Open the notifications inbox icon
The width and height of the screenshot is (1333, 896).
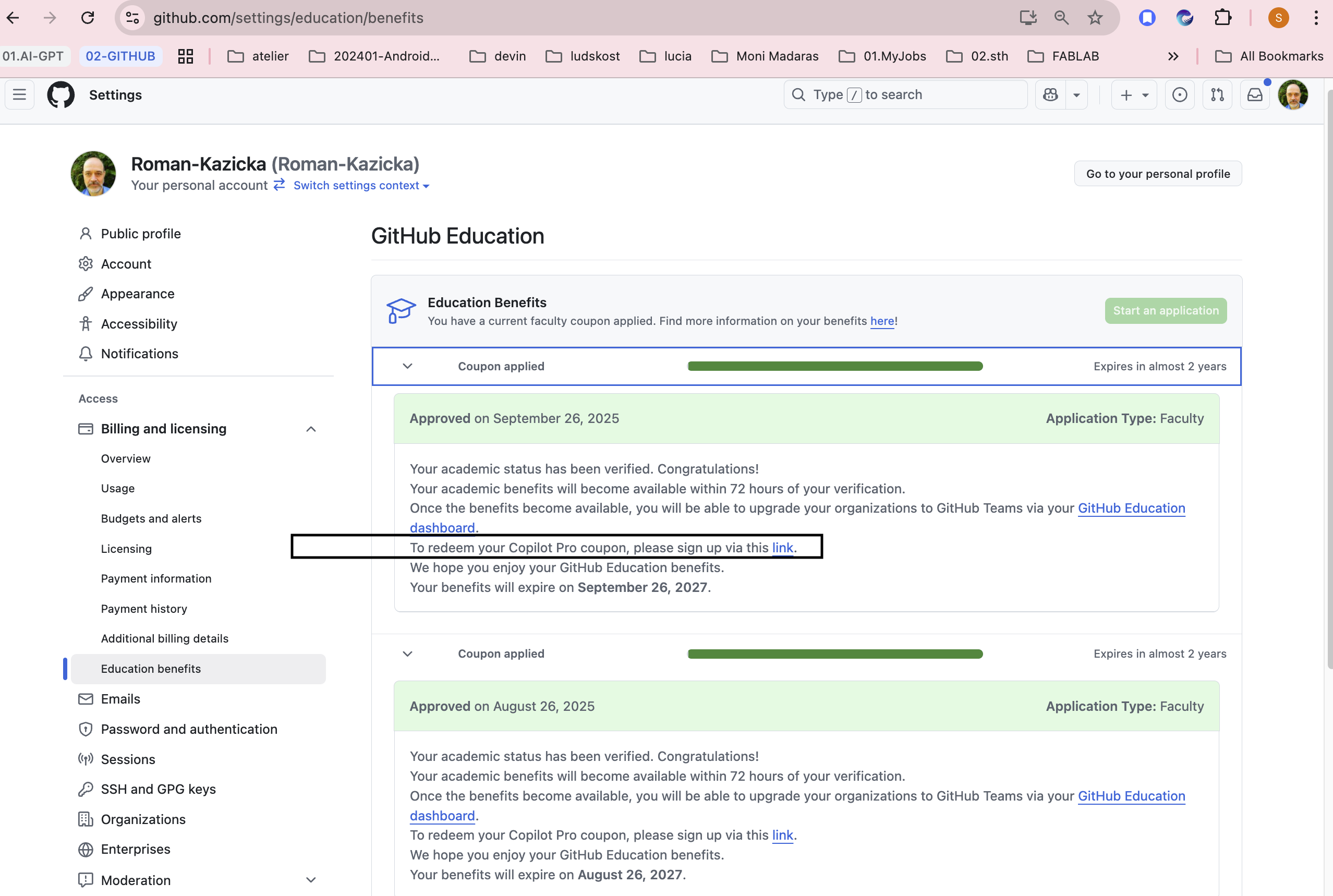[1255, 95]
